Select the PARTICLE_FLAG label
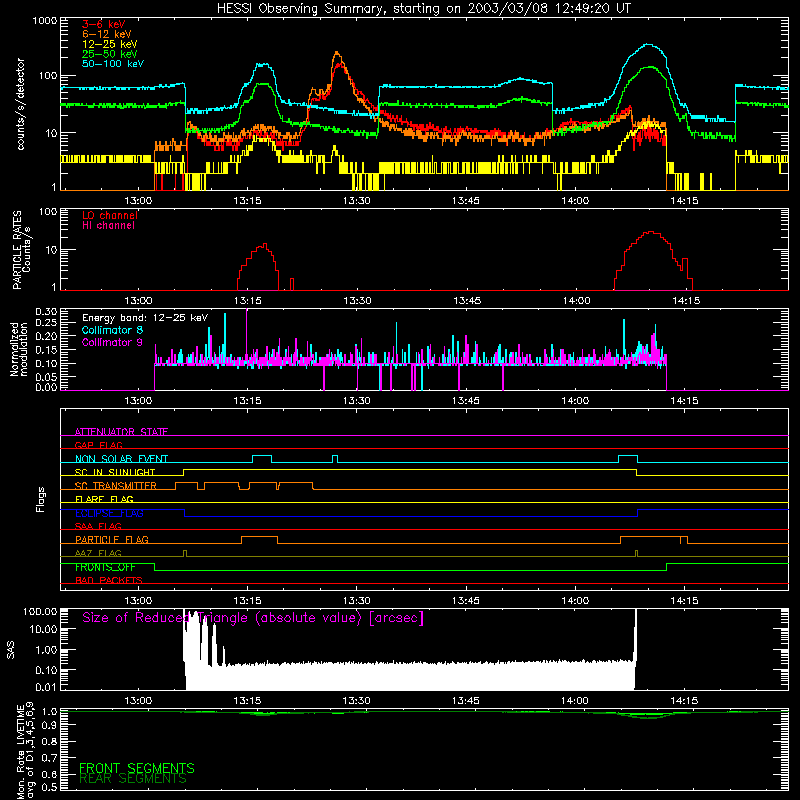Image resolution: width=800 pixels, height=800 pixels. (x=112, y=540)
